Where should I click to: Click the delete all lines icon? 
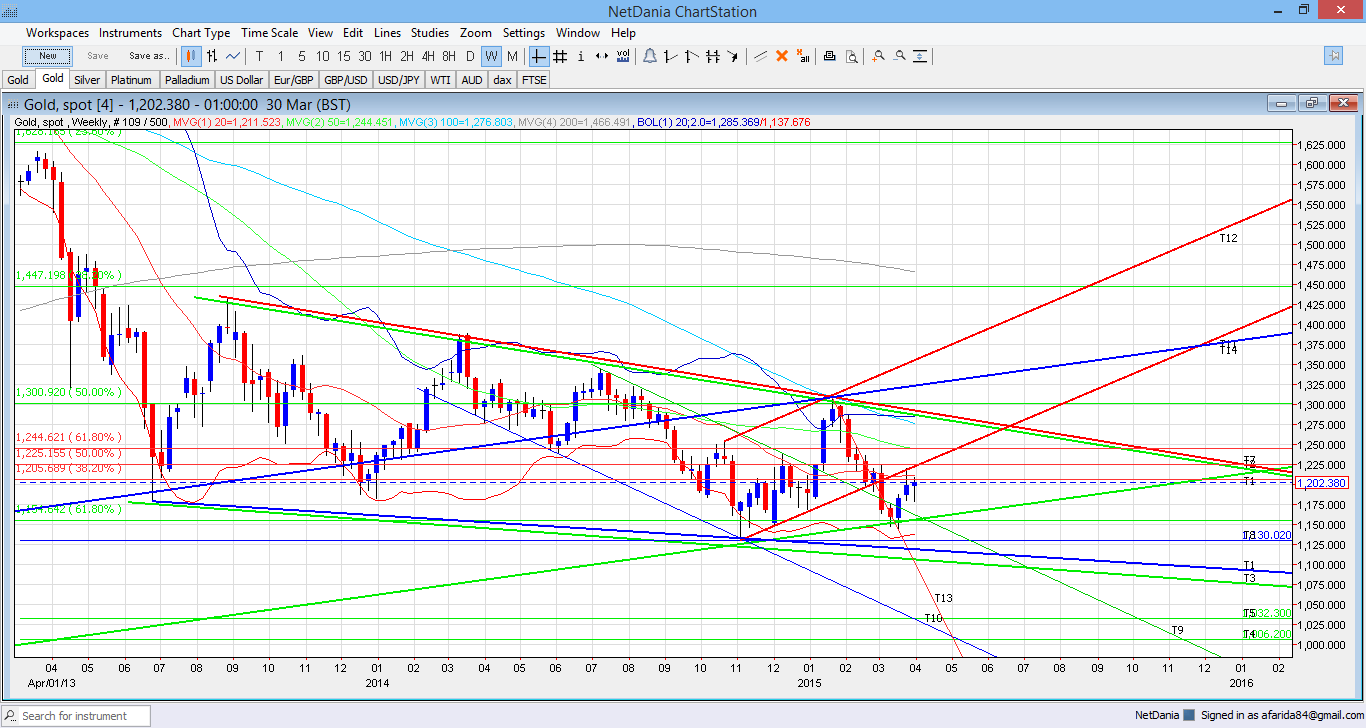(803, 56)
